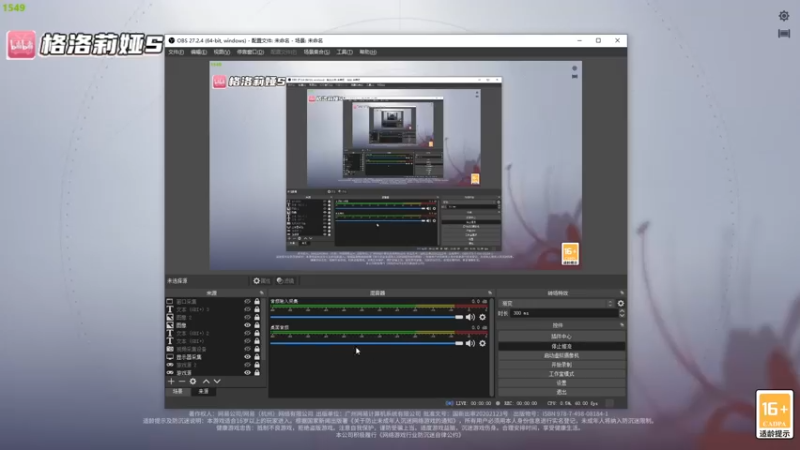The width and height of the screenshot is (800, 450).
Task: Click the overlay gear icon at top right
Action: 784,16
